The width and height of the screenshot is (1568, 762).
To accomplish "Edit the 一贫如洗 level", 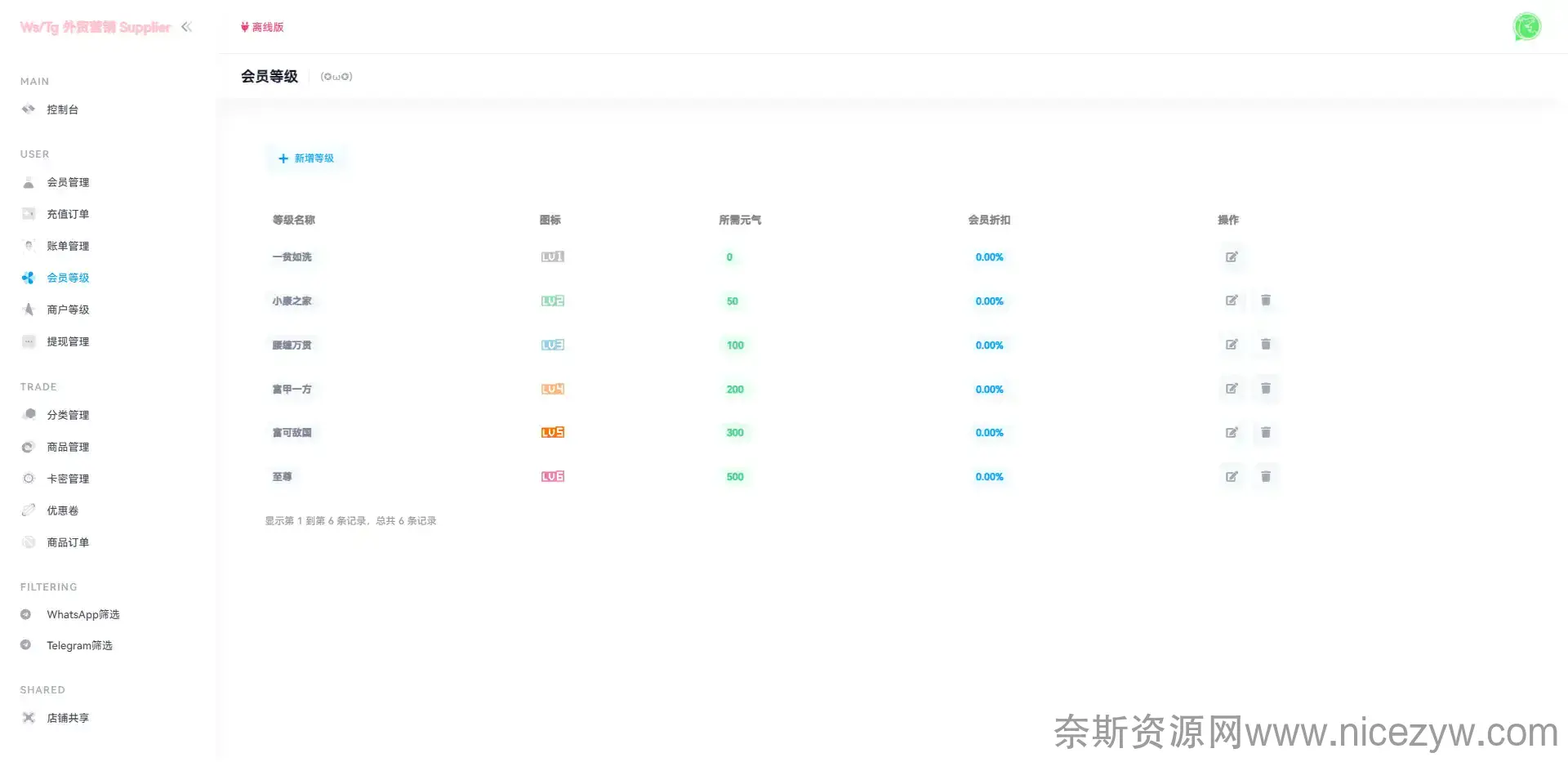I will (1232, 256).
